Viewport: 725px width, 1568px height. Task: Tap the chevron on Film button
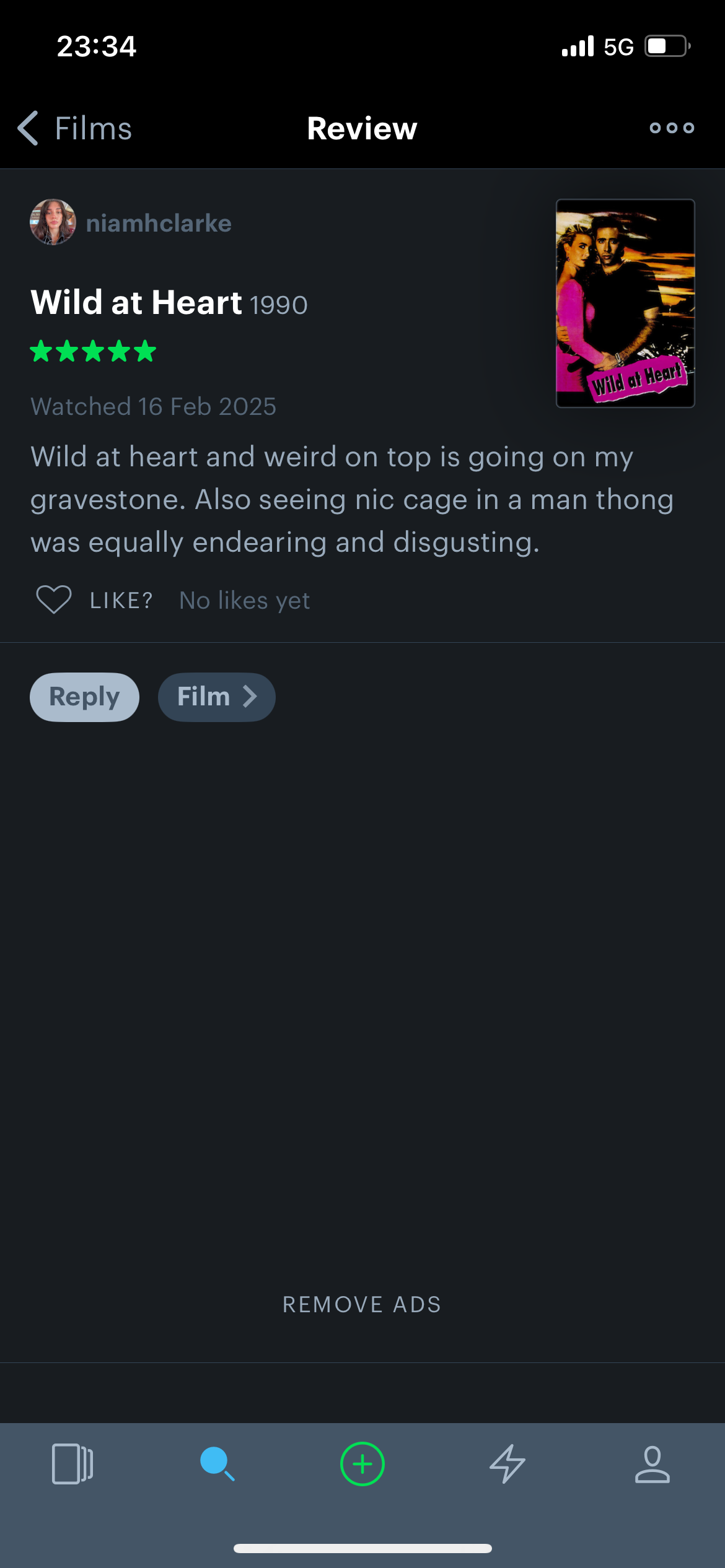pyautogui.click(x=250, y=697)
